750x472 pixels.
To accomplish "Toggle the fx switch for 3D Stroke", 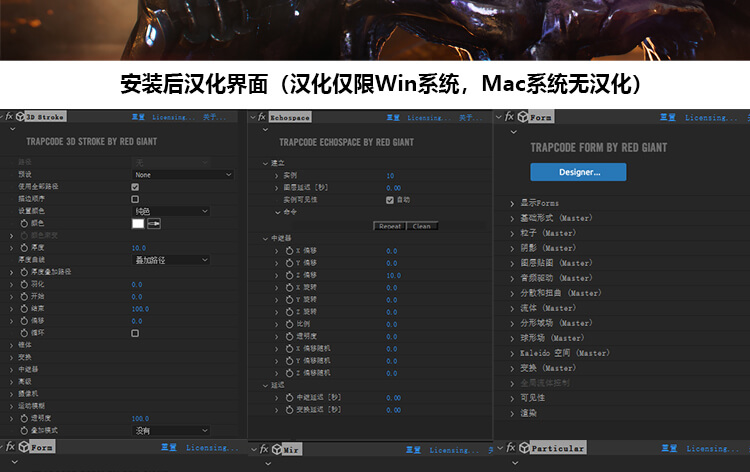I will click(9, 116).
